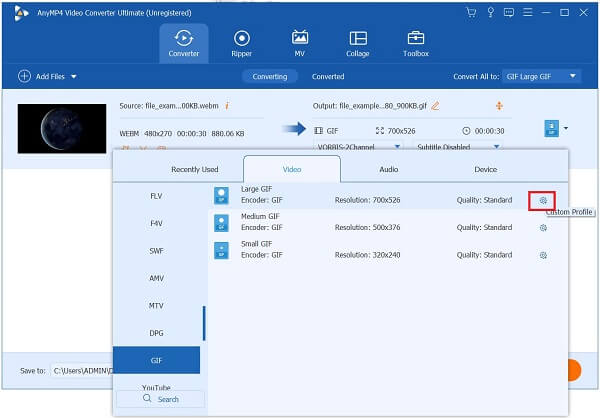Rename output file with pencil icon
Screen dimensions: 600x418
[x=435, y=106]
